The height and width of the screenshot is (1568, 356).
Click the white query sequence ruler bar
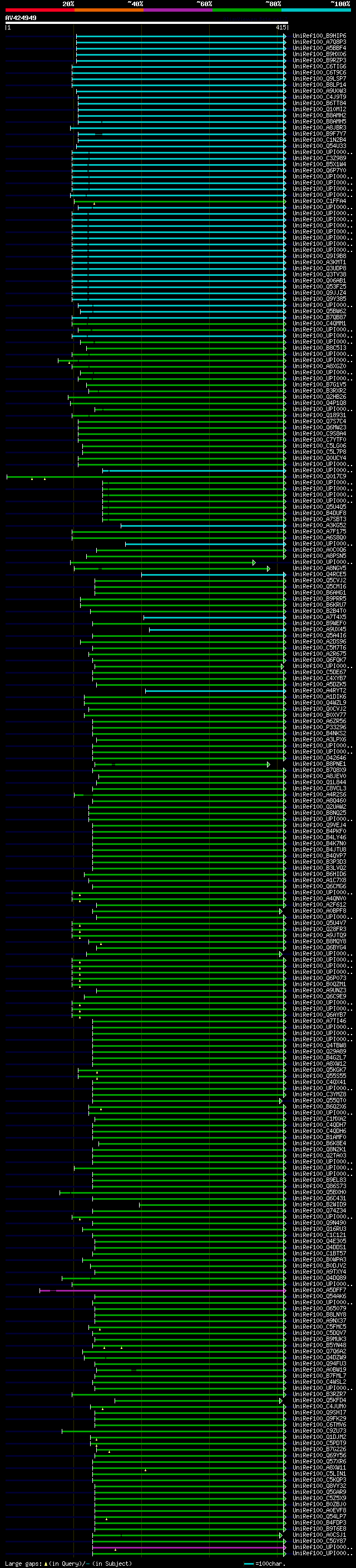[146, 22]
